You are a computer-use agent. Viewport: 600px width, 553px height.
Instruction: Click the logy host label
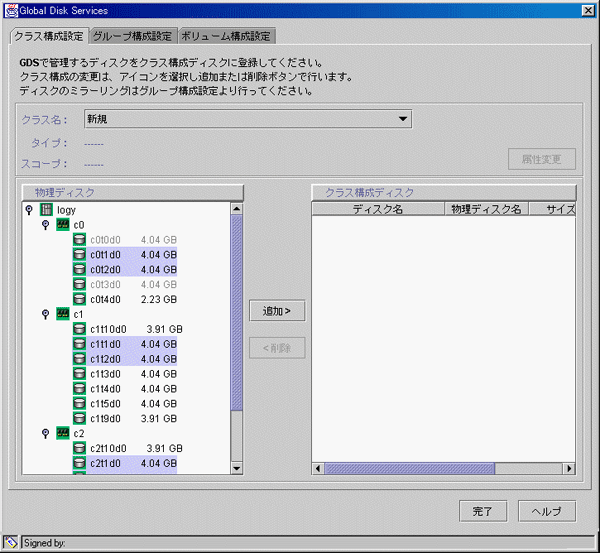coord(66,210)
